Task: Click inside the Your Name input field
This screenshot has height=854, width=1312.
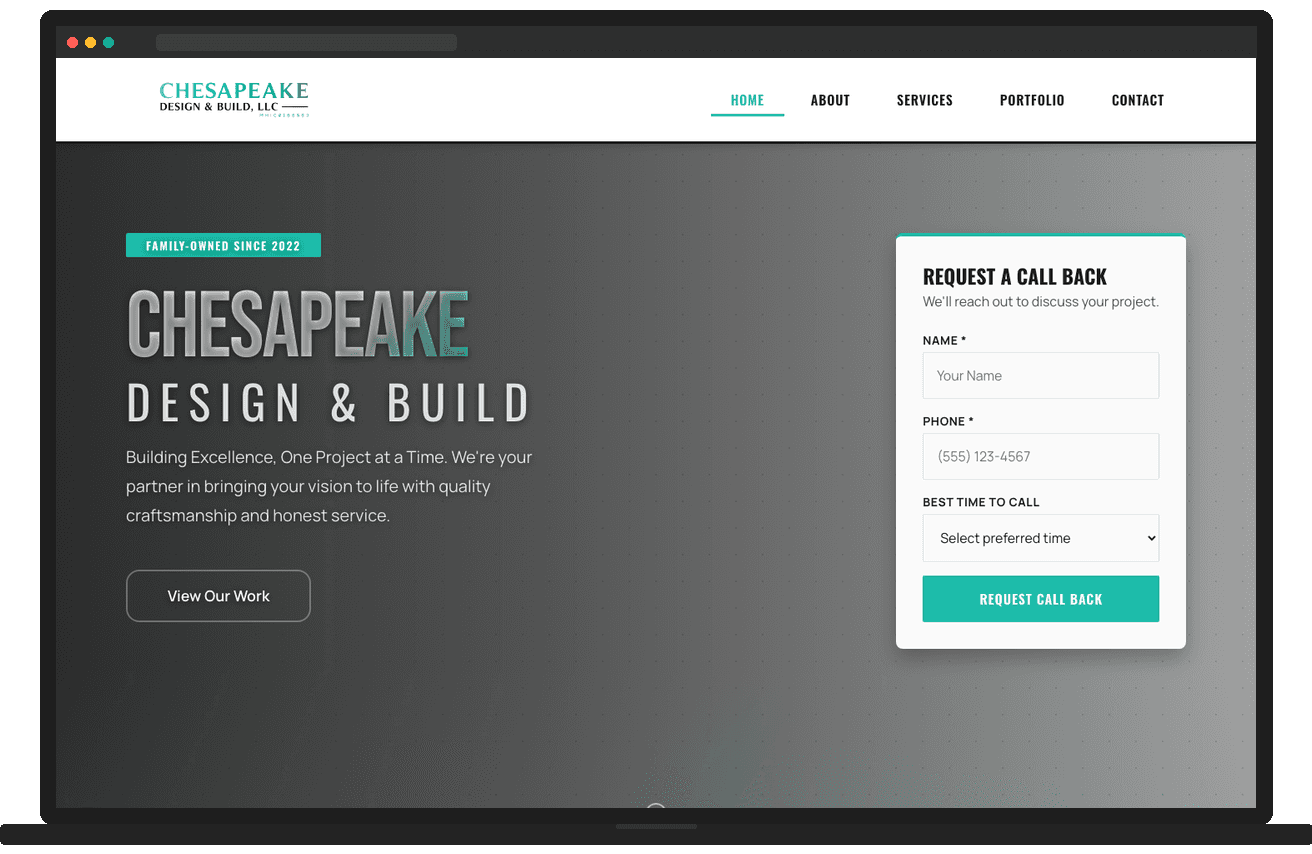Action: tap(1040, 375)
